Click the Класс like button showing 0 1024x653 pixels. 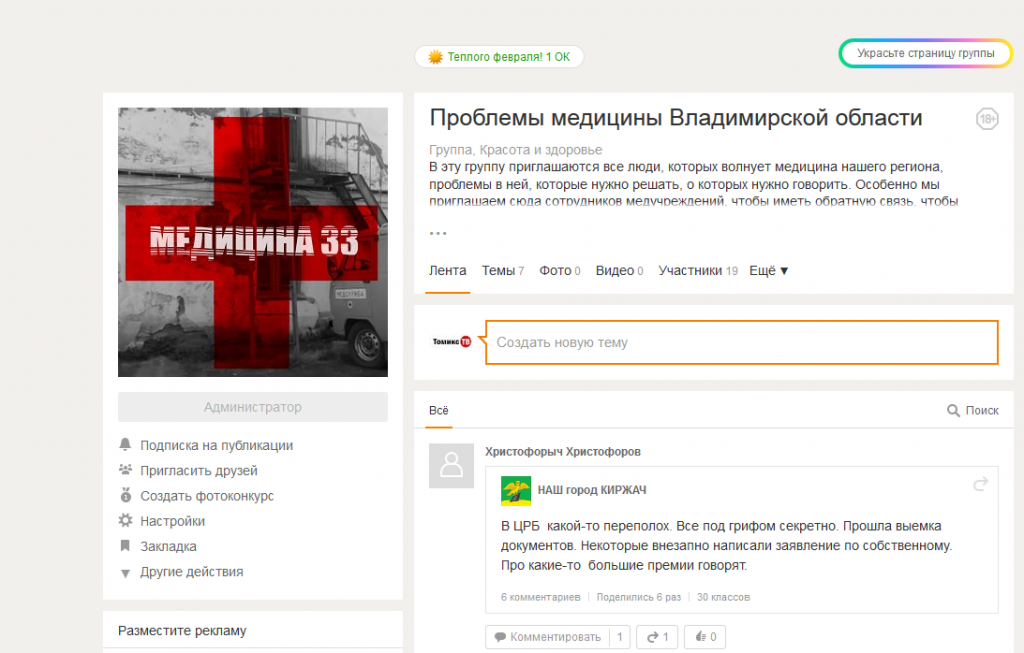point(705,637)
